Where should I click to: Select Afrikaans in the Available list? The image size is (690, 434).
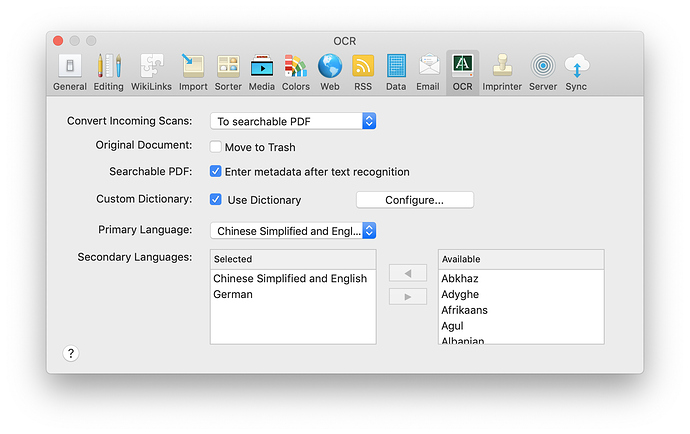click(x=464, y=310)
